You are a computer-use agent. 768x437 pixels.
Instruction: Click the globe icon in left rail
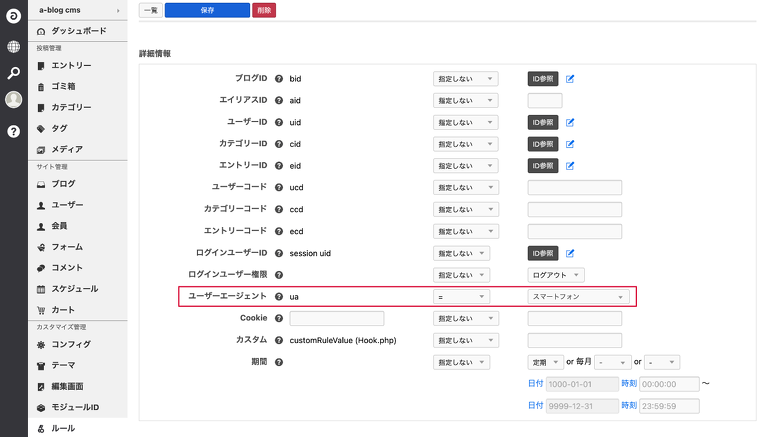point(13,46)
